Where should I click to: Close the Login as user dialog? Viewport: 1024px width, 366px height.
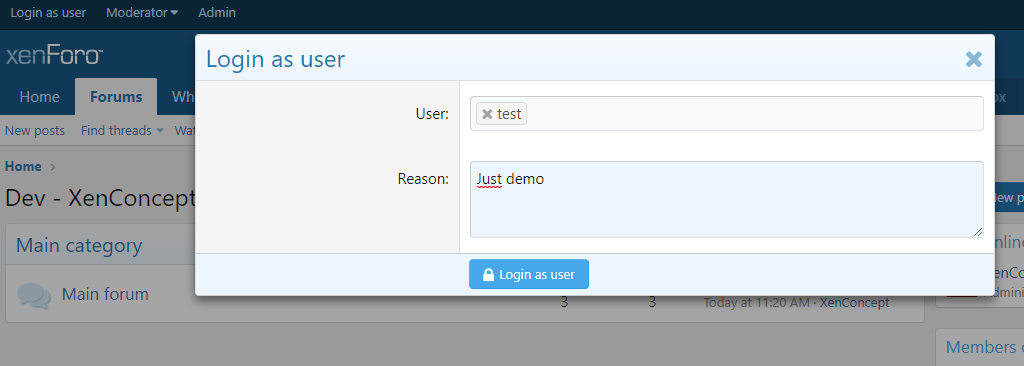pos(973,59)
